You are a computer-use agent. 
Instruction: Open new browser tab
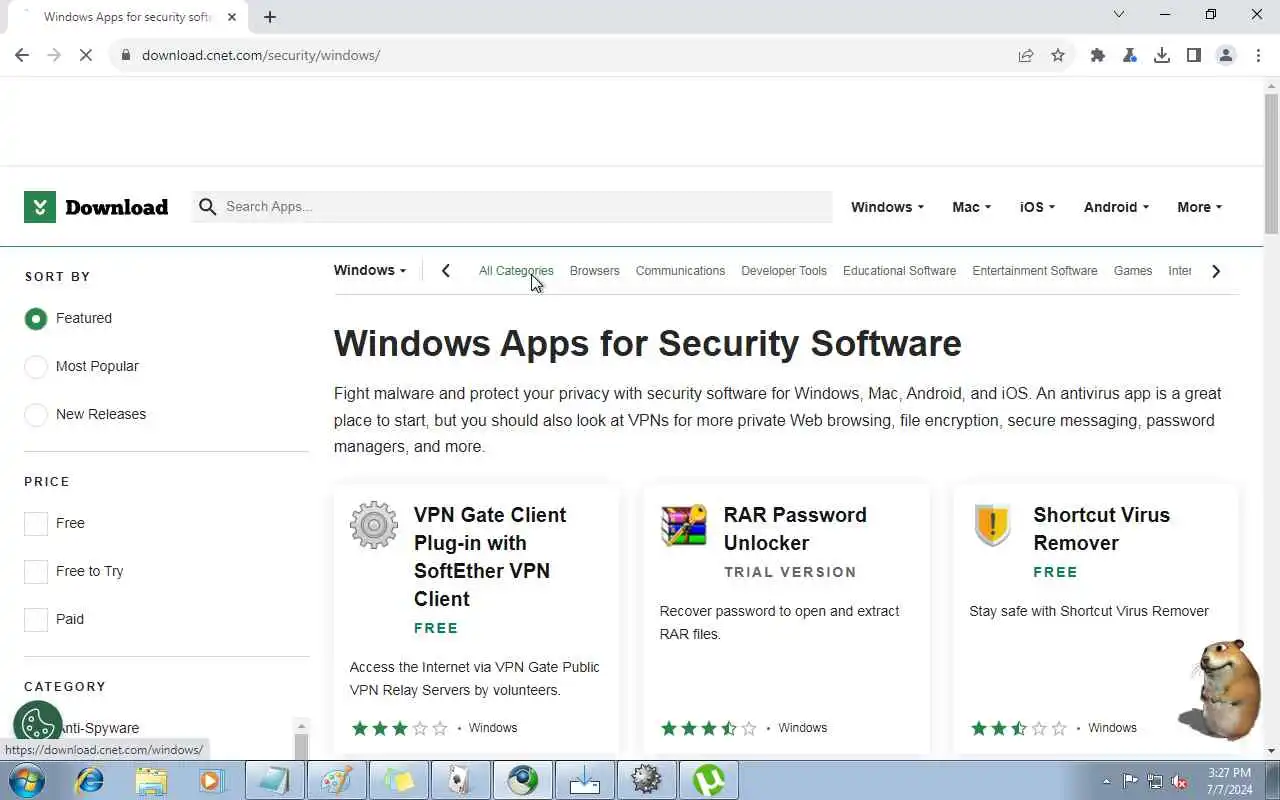pyautogui.click(x=269, y=16)
